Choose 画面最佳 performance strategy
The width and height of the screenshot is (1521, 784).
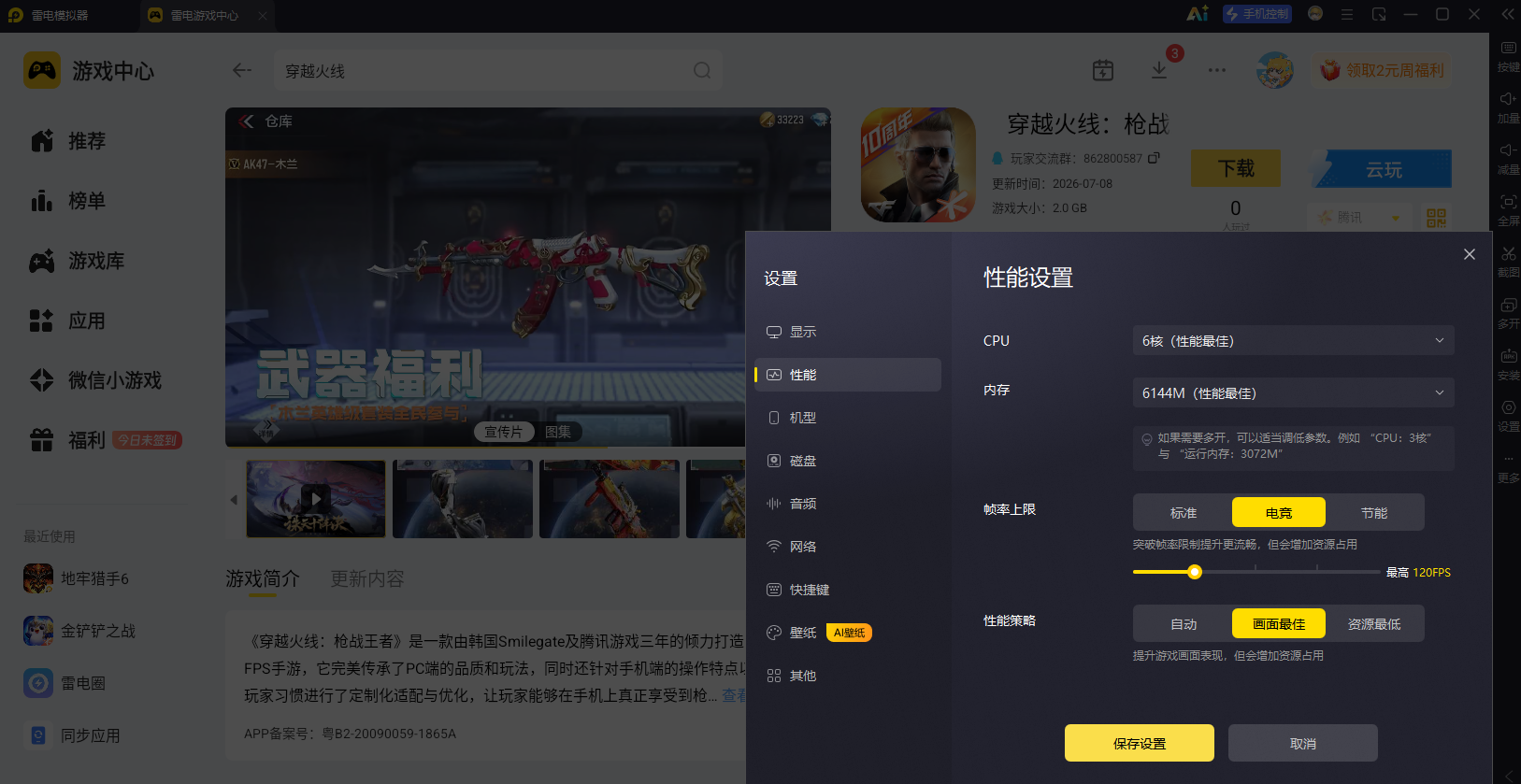(1279, 623)
